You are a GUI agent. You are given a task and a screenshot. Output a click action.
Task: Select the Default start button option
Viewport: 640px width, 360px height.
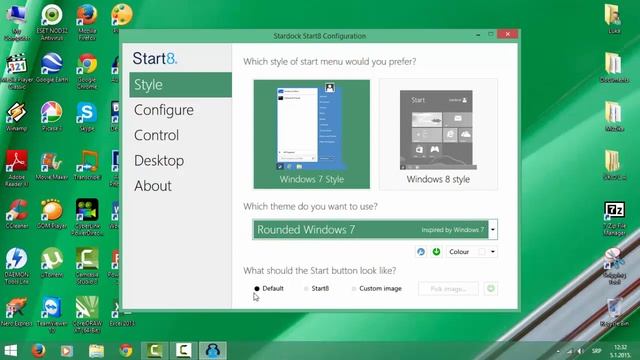point(269,289)
